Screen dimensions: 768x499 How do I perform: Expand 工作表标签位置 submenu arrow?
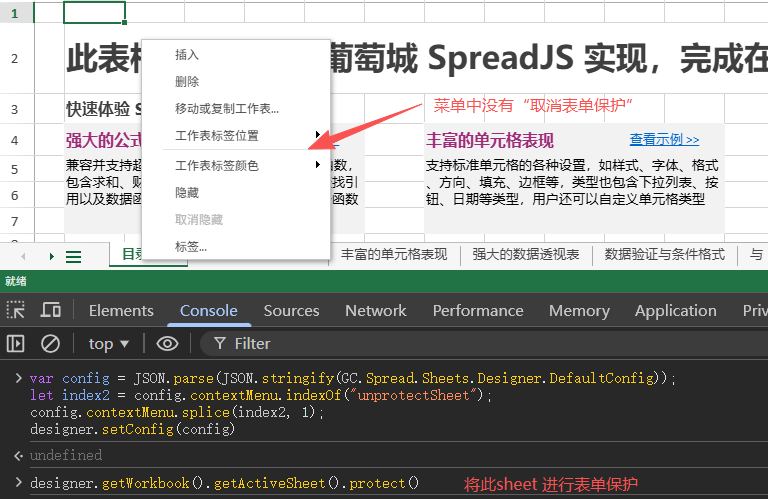pos(317,135)
